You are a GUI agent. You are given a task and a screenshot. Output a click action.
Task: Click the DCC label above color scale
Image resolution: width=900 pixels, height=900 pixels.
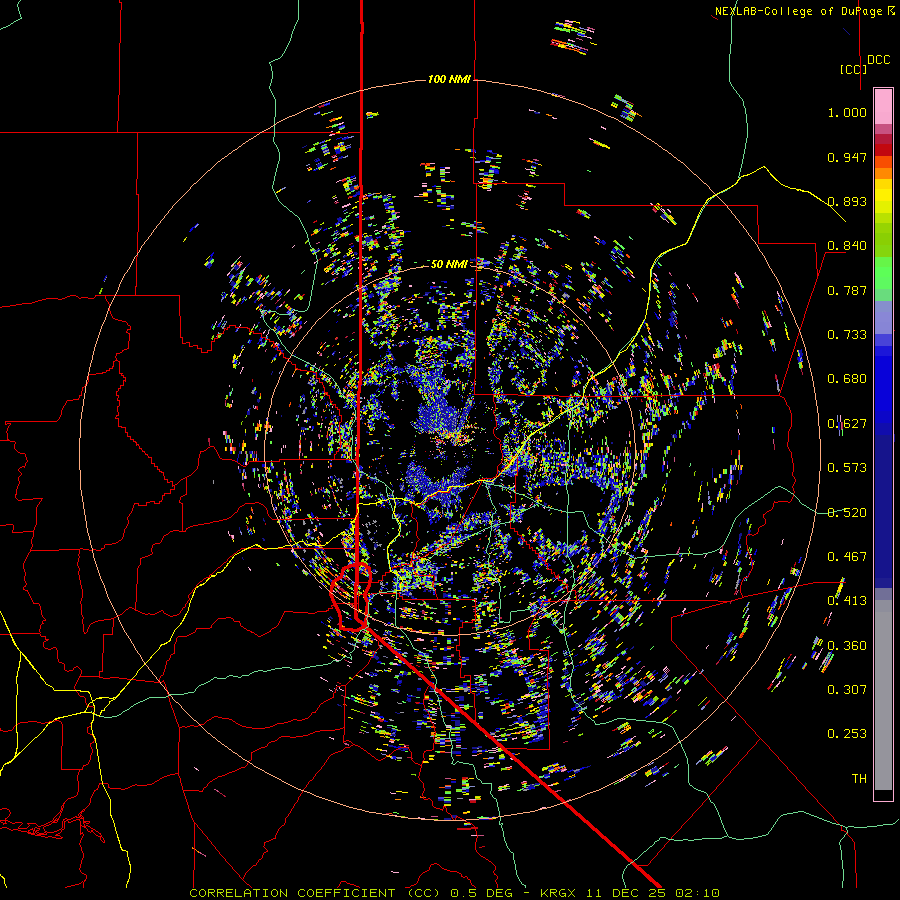click(x=878, y=60)
